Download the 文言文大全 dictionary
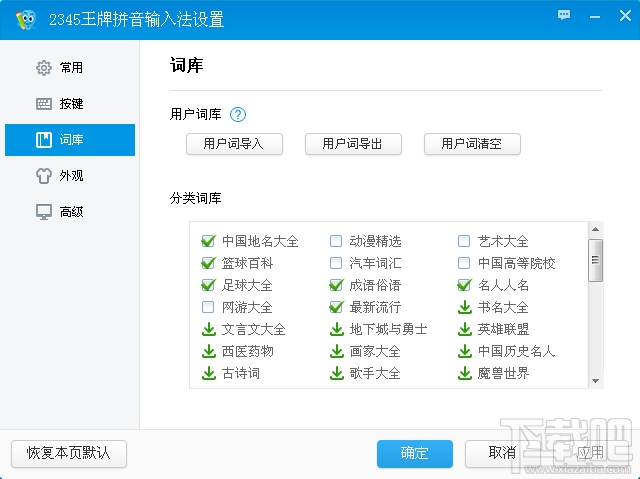This screenshot has width=640, height=479. click(x=209, y=329)
